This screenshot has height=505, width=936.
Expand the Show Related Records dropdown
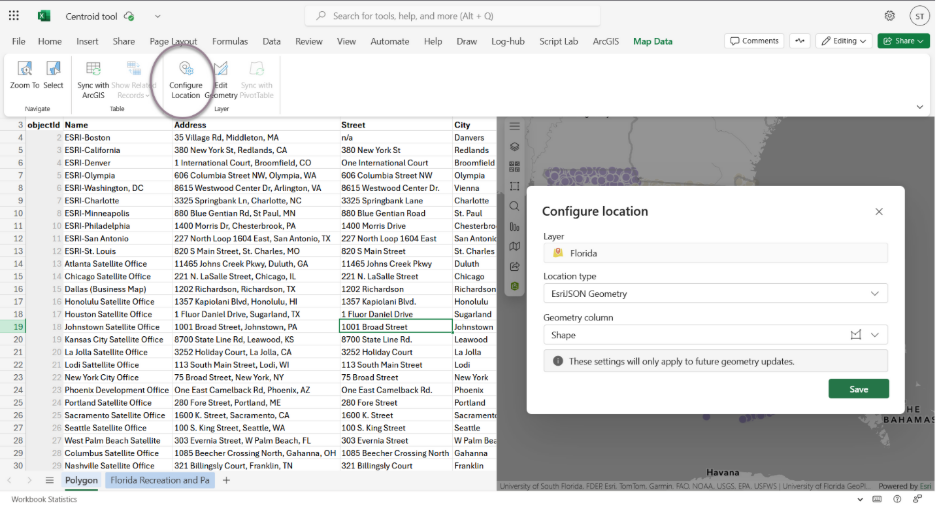tap(133, 80)
